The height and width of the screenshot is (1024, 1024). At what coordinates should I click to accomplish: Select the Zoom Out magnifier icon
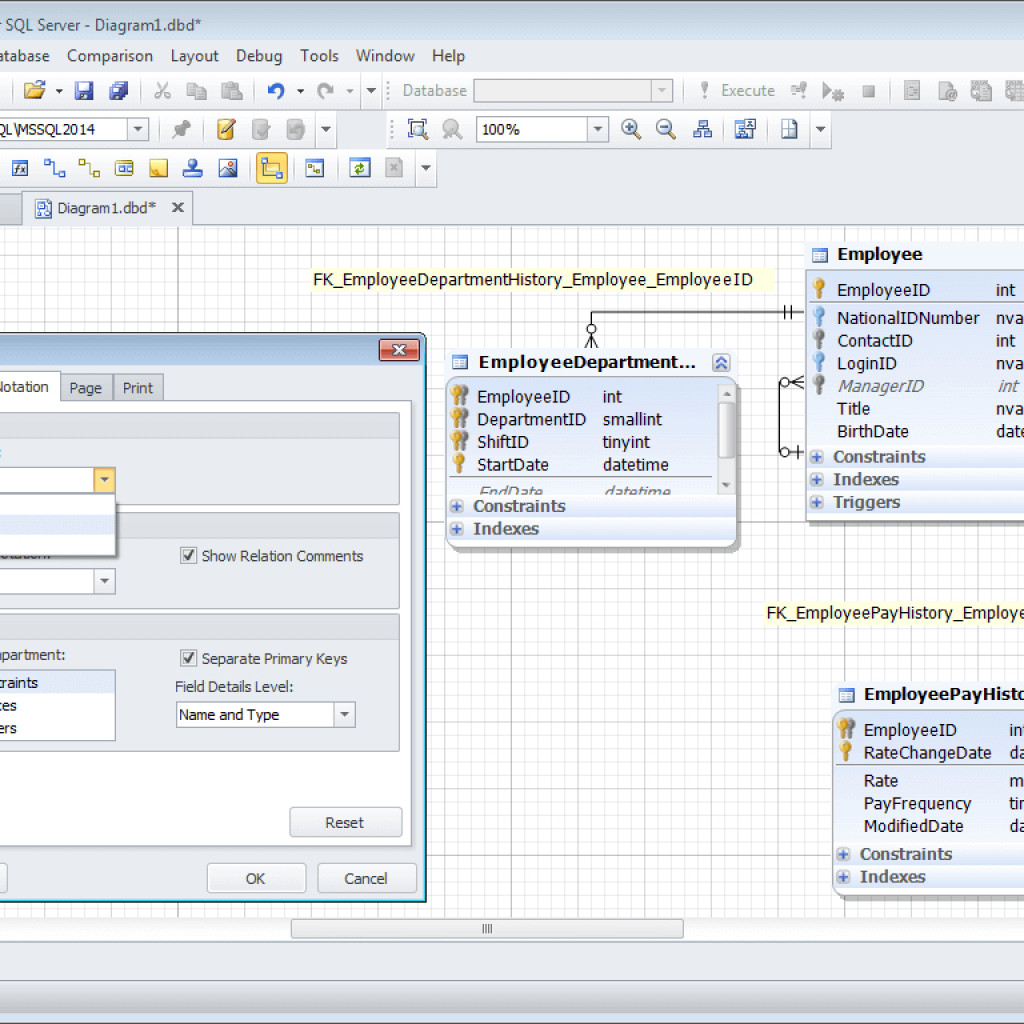click(664, 130)
